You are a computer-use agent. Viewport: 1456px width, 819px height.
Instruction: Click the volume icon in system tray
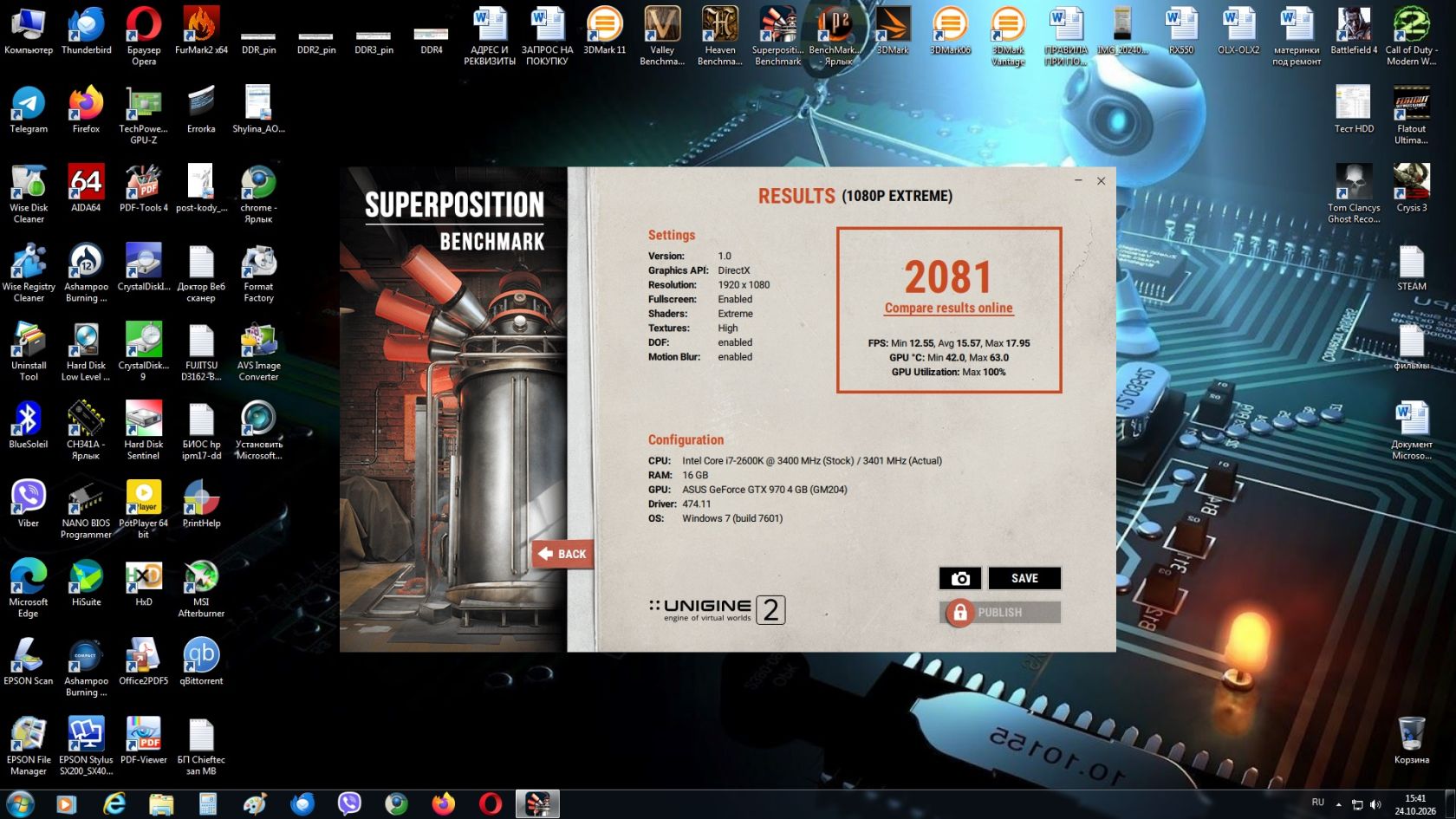(1375, 804)
